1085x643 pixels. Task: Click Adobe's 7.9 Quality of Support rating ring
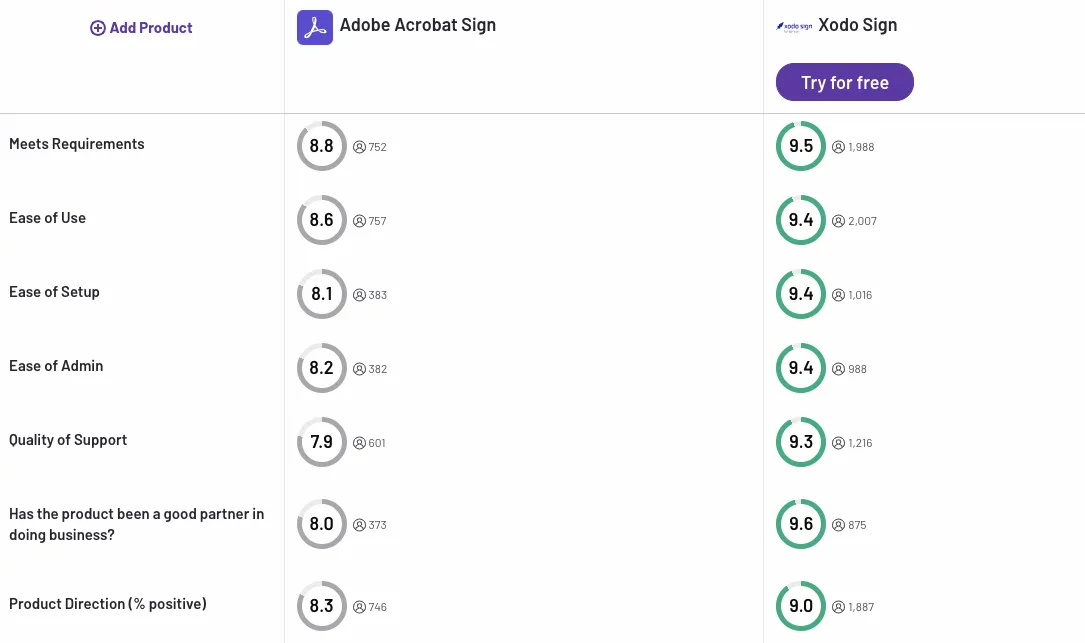click(x=321, y=441)
